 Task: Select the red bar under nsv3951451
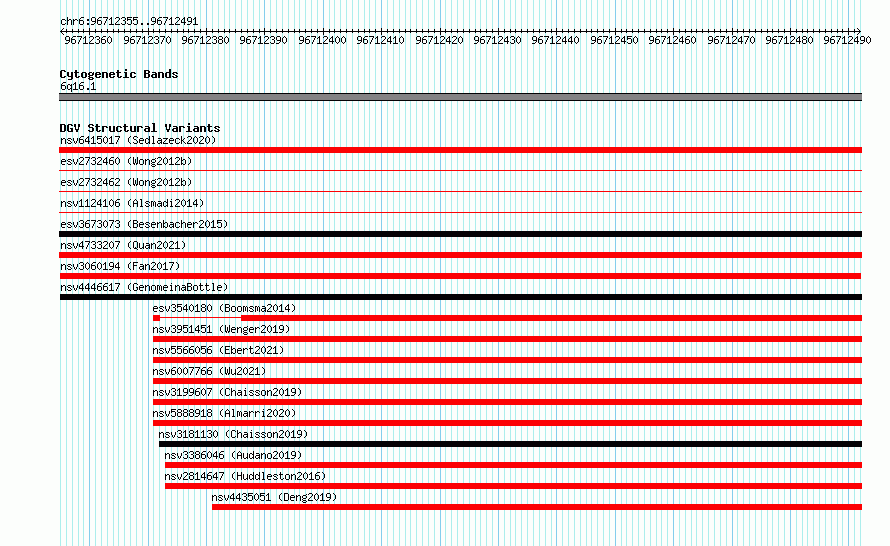507,339
